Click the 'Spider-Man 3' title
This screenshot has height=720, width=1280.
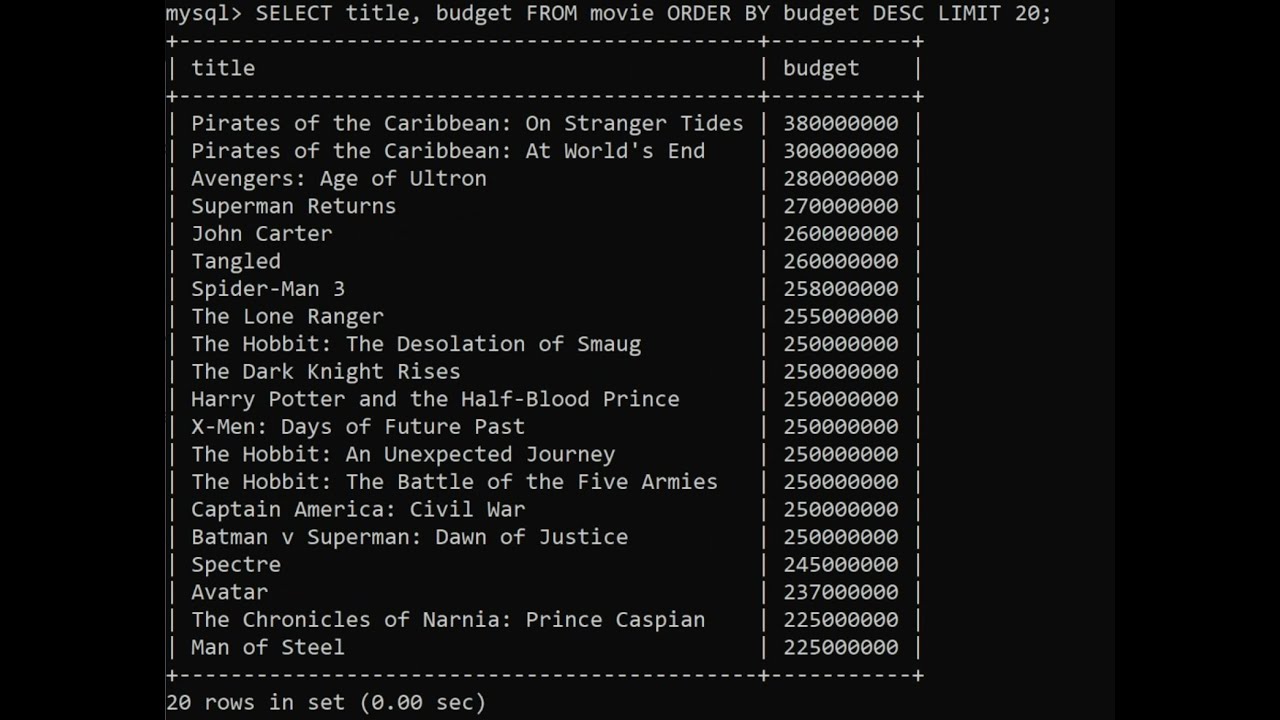(x=267, y=289)
